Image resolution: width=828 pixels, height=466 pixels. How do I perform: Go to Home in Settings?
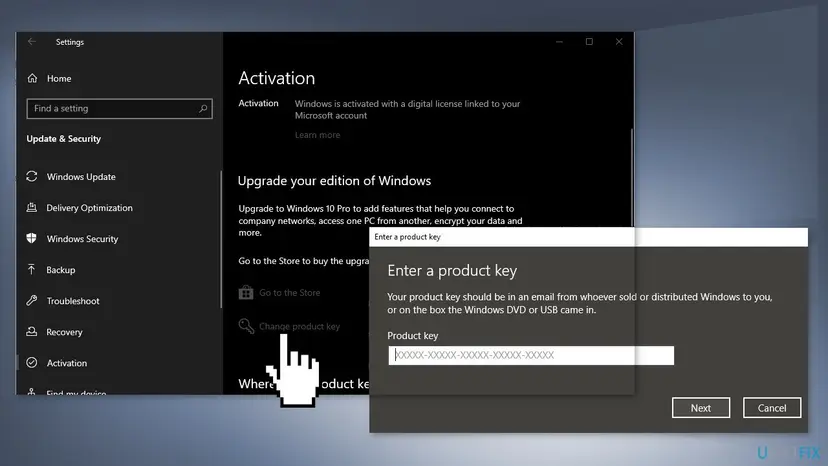[59, 78]
